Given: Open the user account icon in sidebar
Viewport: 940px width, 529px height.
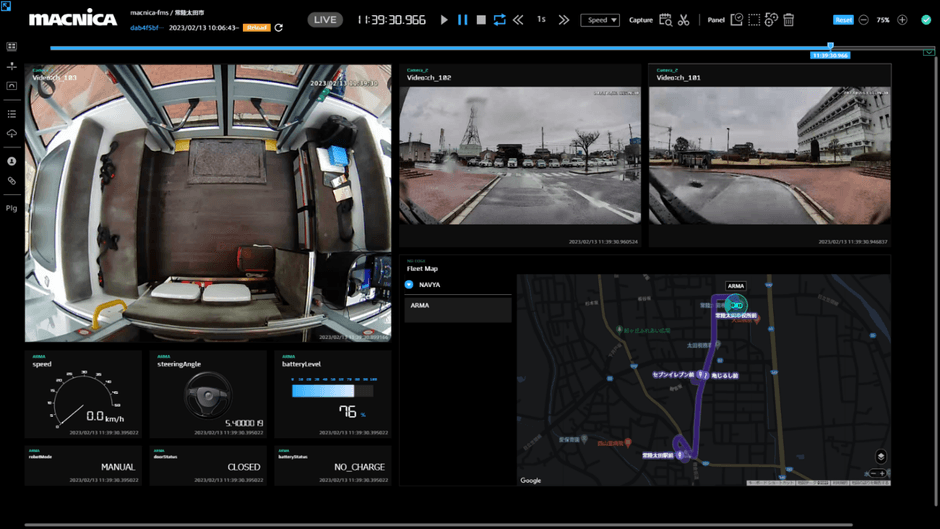Looking at the screenshot, I should [12, 161].
